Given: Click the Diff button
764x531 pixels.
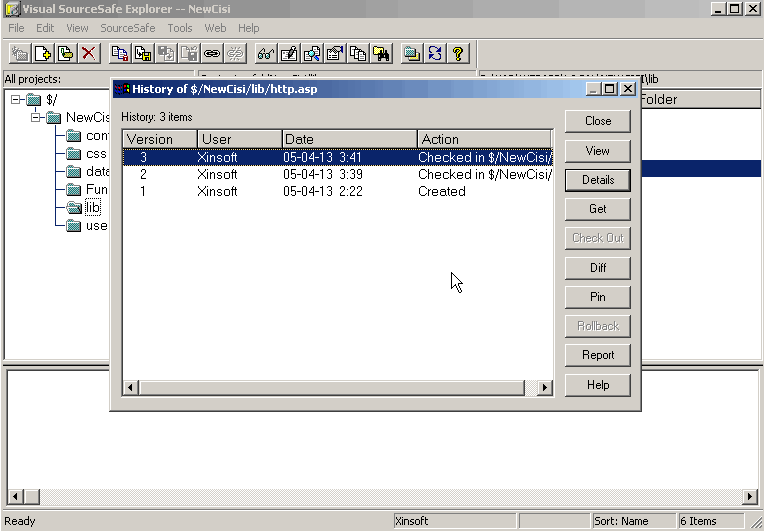Looking at the screenshot, I should (x=598, y=267).
